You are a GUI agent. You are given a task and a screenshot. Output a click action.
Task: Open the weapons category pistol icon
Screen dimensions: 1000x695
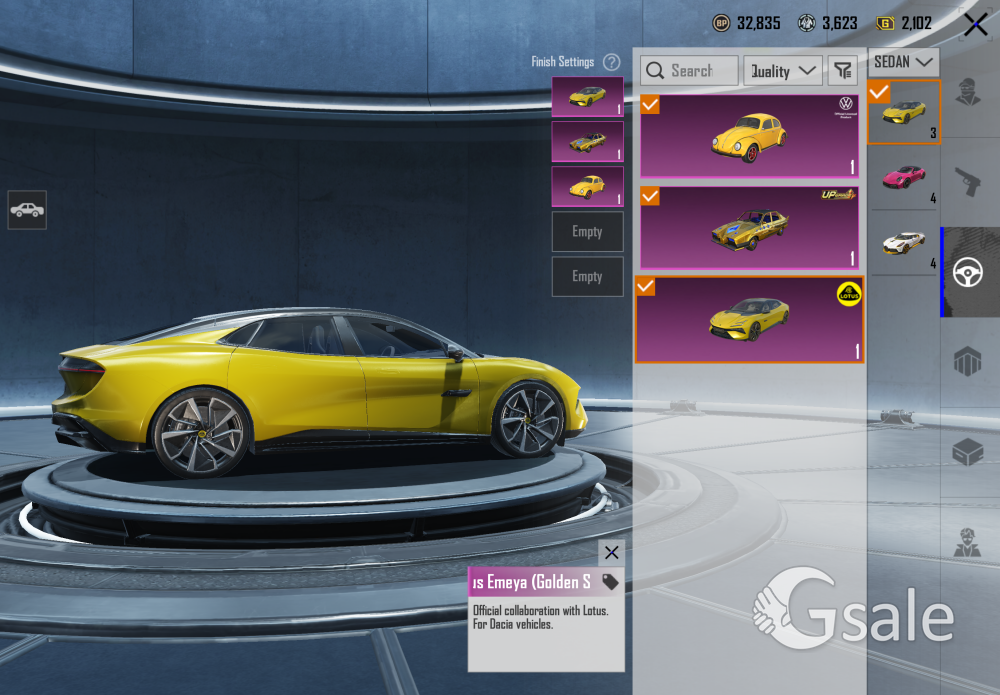click(969, 181)
